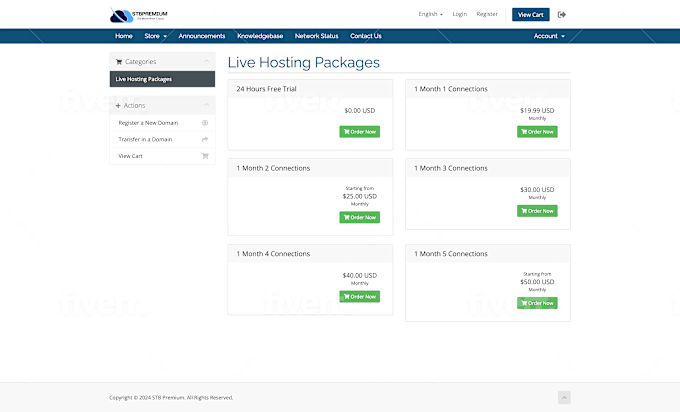680x412 pixels.
Task: Click the share arrow icon next to Transfer in a Domain
Action: pyautogui.click(x=205, y=139)
